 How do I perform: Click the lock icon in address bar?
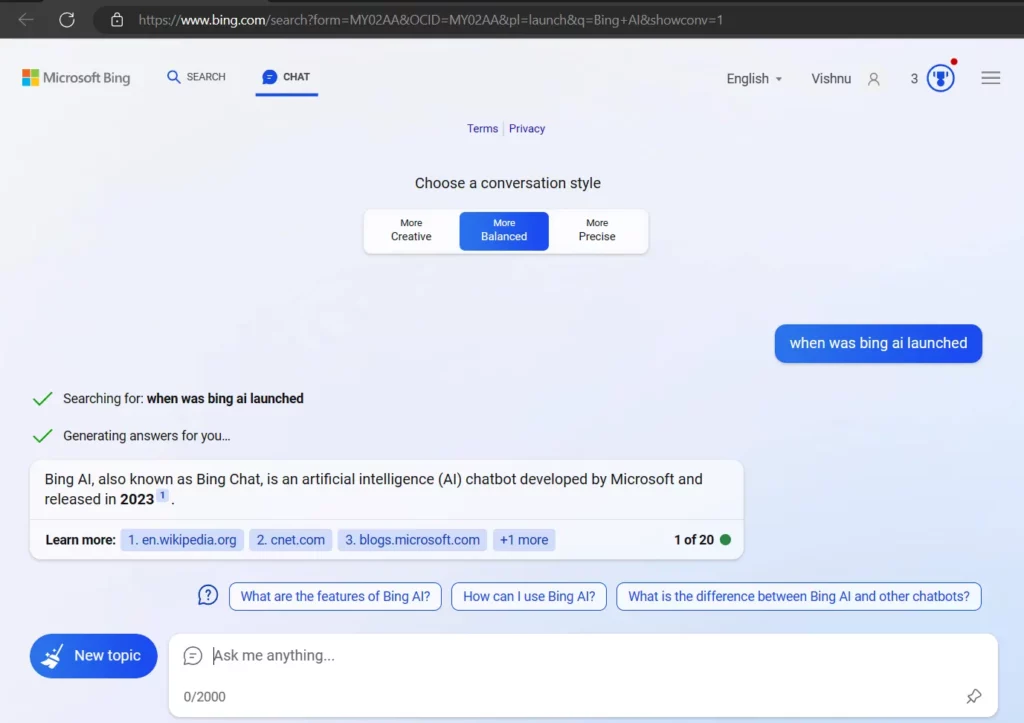(x=116, y=20)
